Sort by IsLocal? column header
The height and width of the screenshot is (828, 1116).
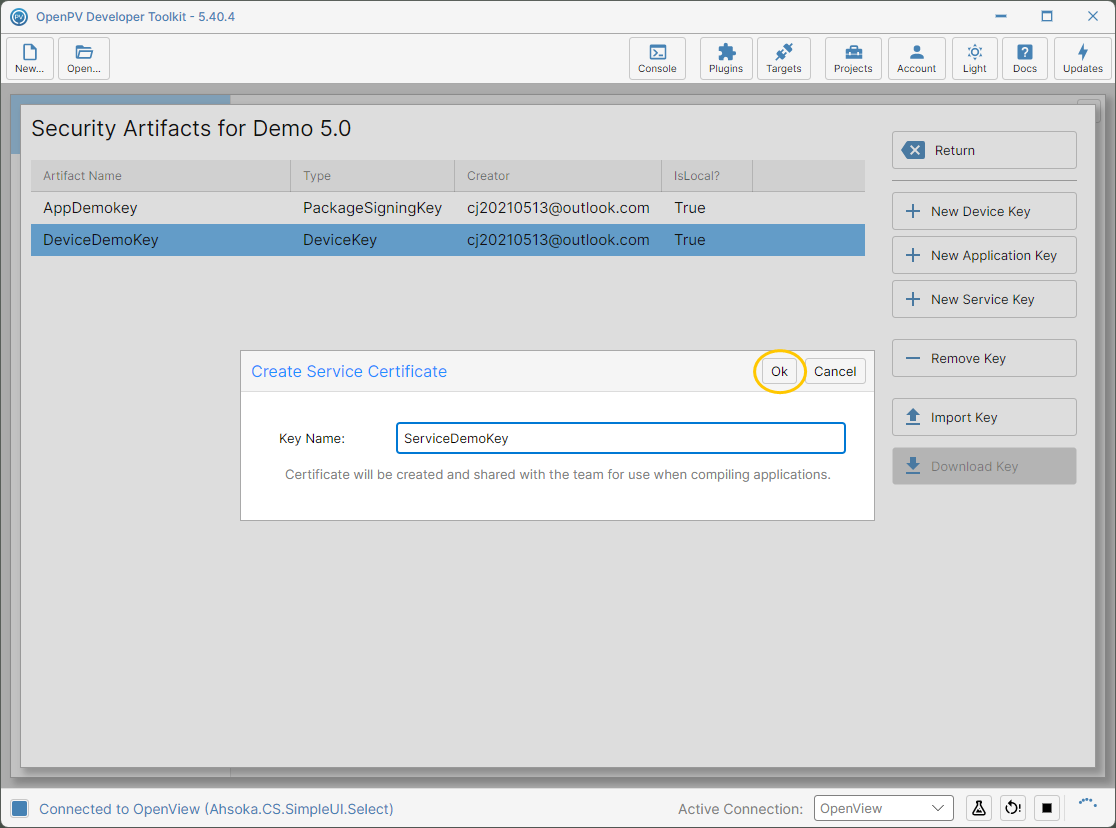tap(707, 176)
